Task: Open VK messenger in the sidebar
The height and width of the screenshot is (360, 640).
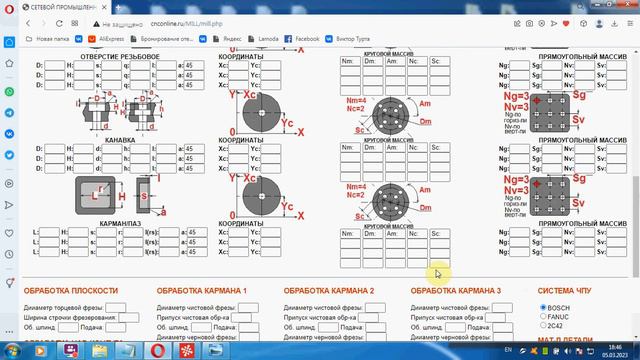Action: tap(9, 134)
